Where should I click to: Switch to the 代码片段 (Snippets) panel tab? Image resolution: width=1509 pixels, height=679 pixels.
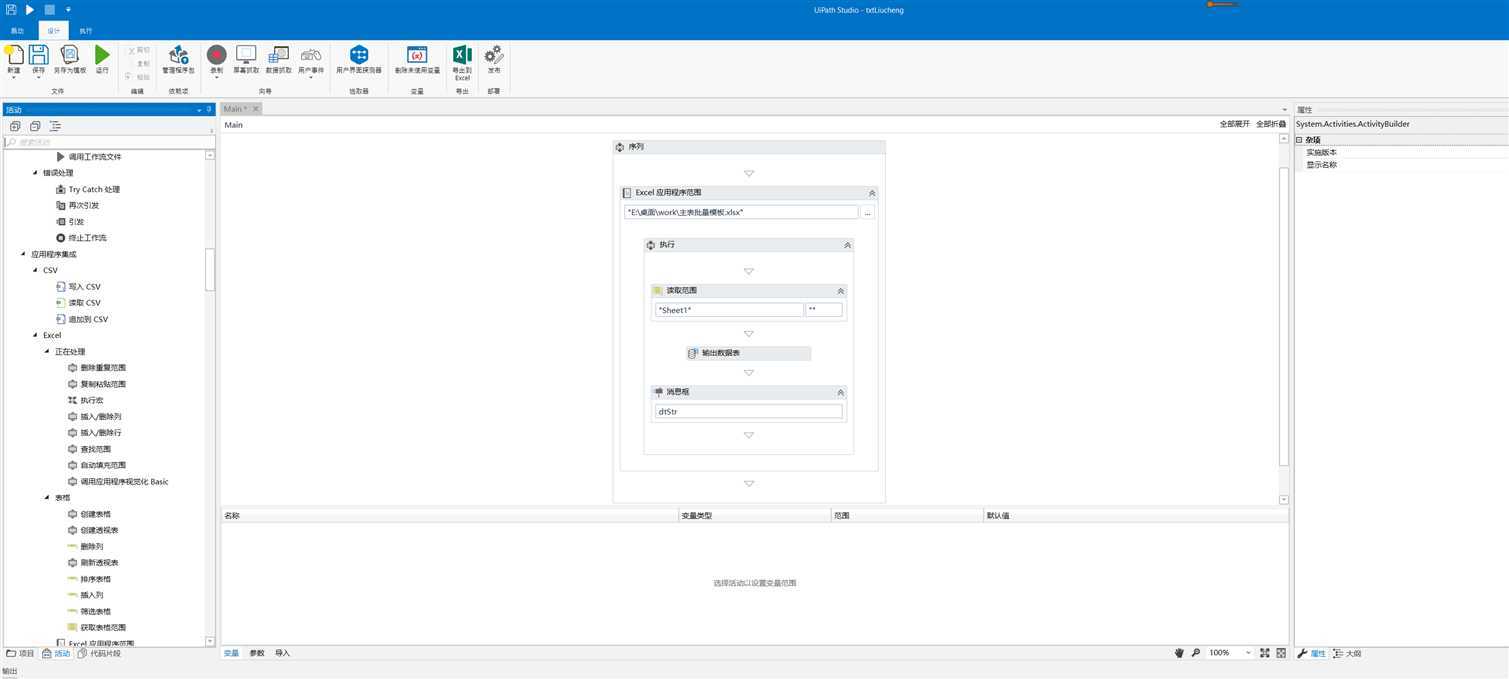[99, 654]
